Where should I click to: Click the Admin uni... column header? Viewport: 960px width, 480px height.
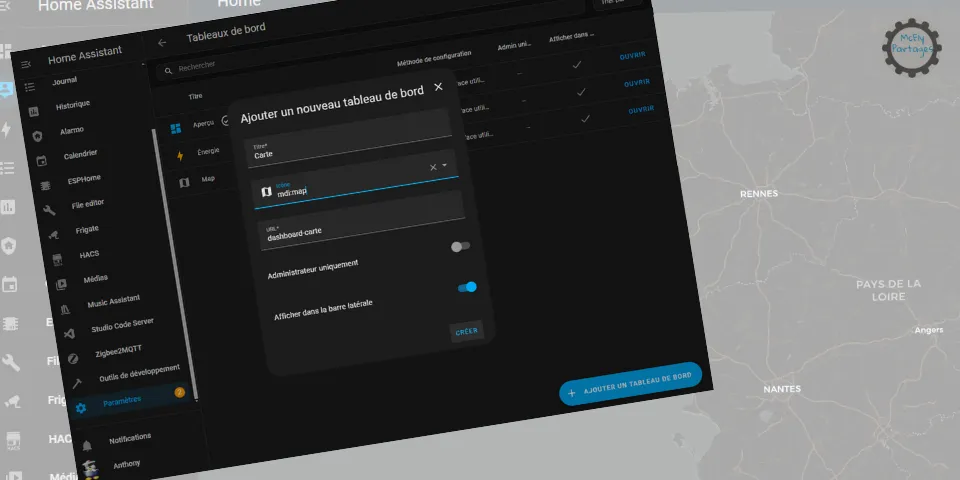pyautogui.click(x=514, y=47)
